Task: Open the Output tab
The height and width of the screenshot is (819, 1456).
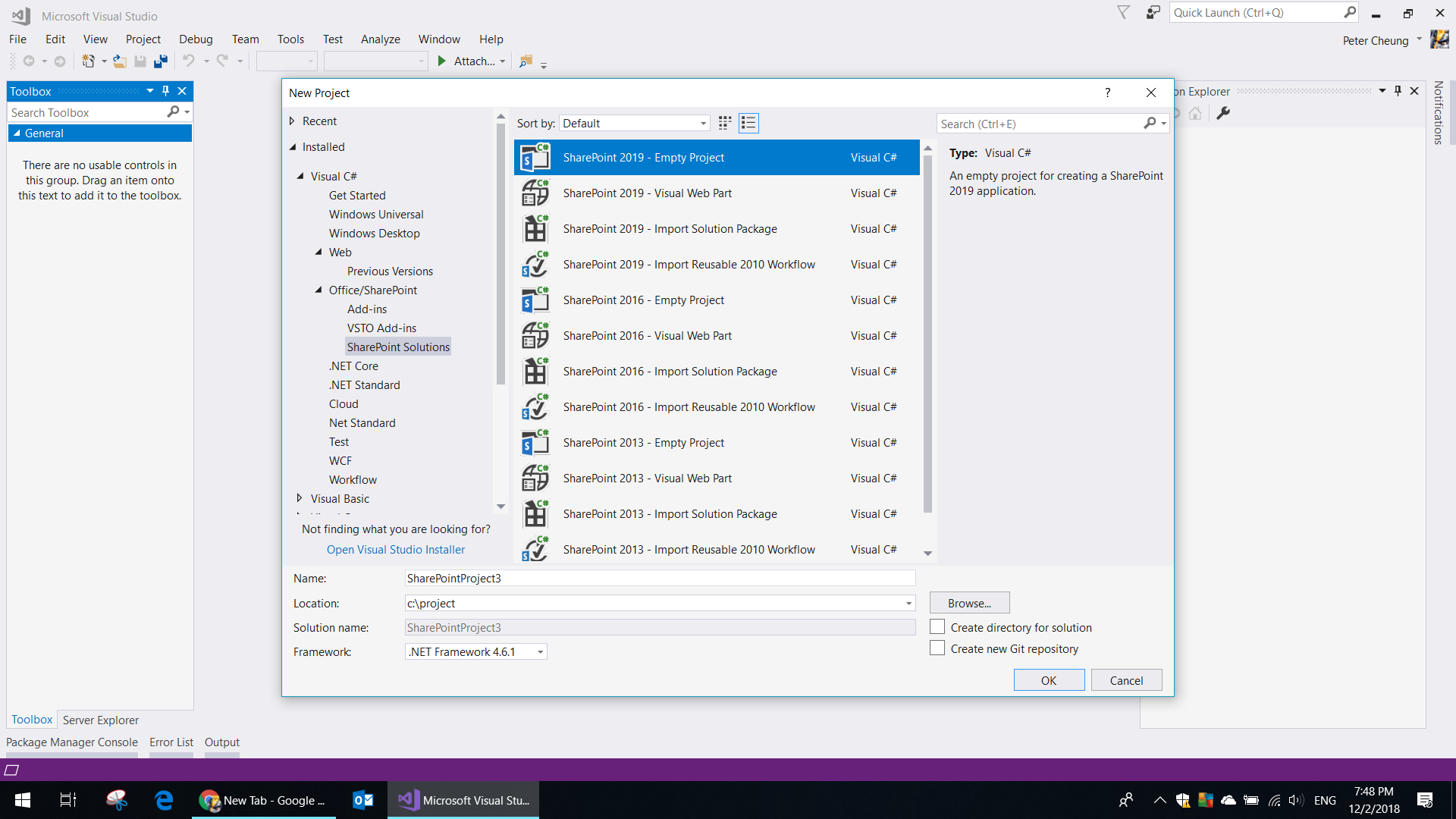Action: tap(222, 742)
